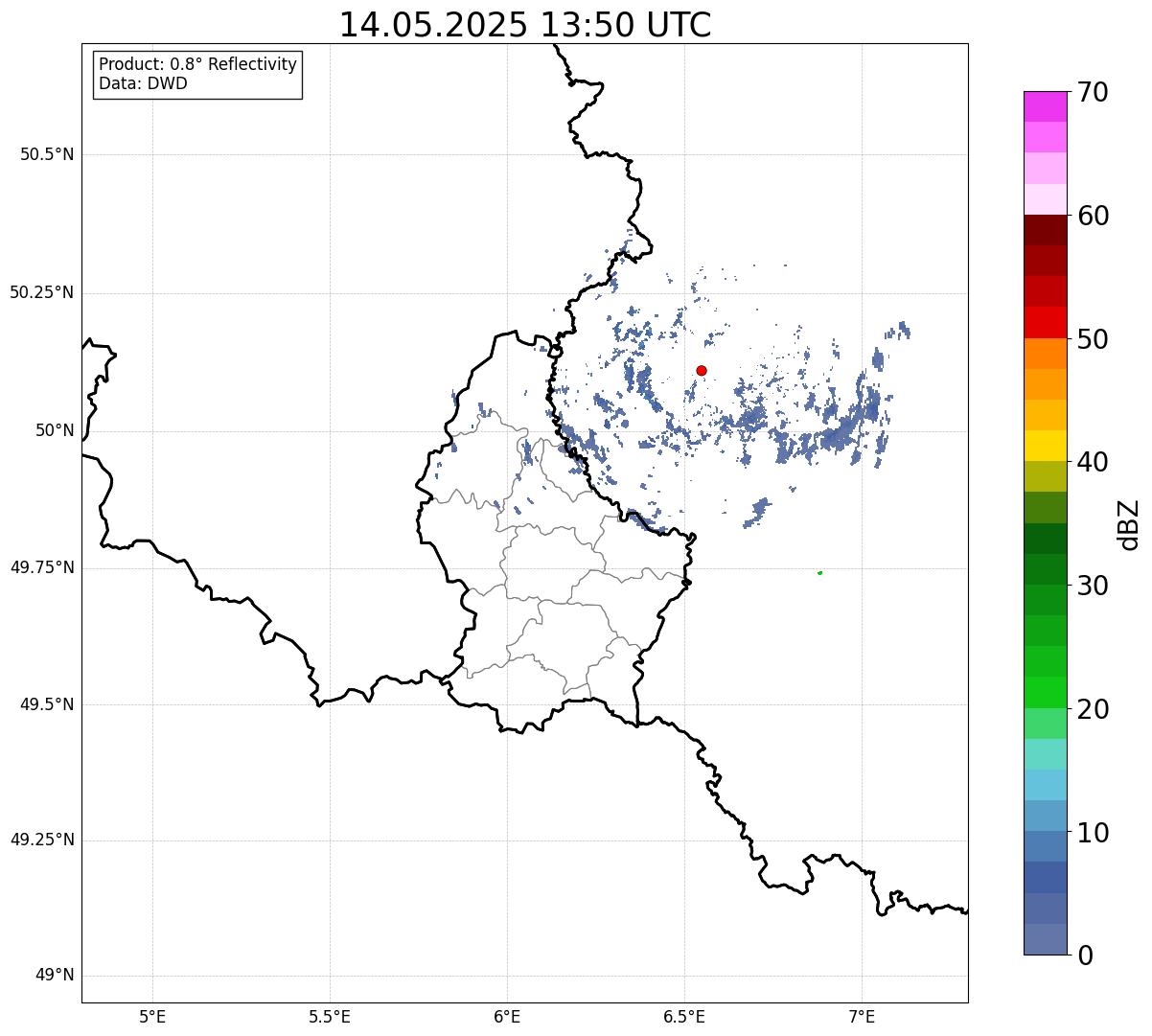Click the colorbar tick value 10

point(1093,833)
